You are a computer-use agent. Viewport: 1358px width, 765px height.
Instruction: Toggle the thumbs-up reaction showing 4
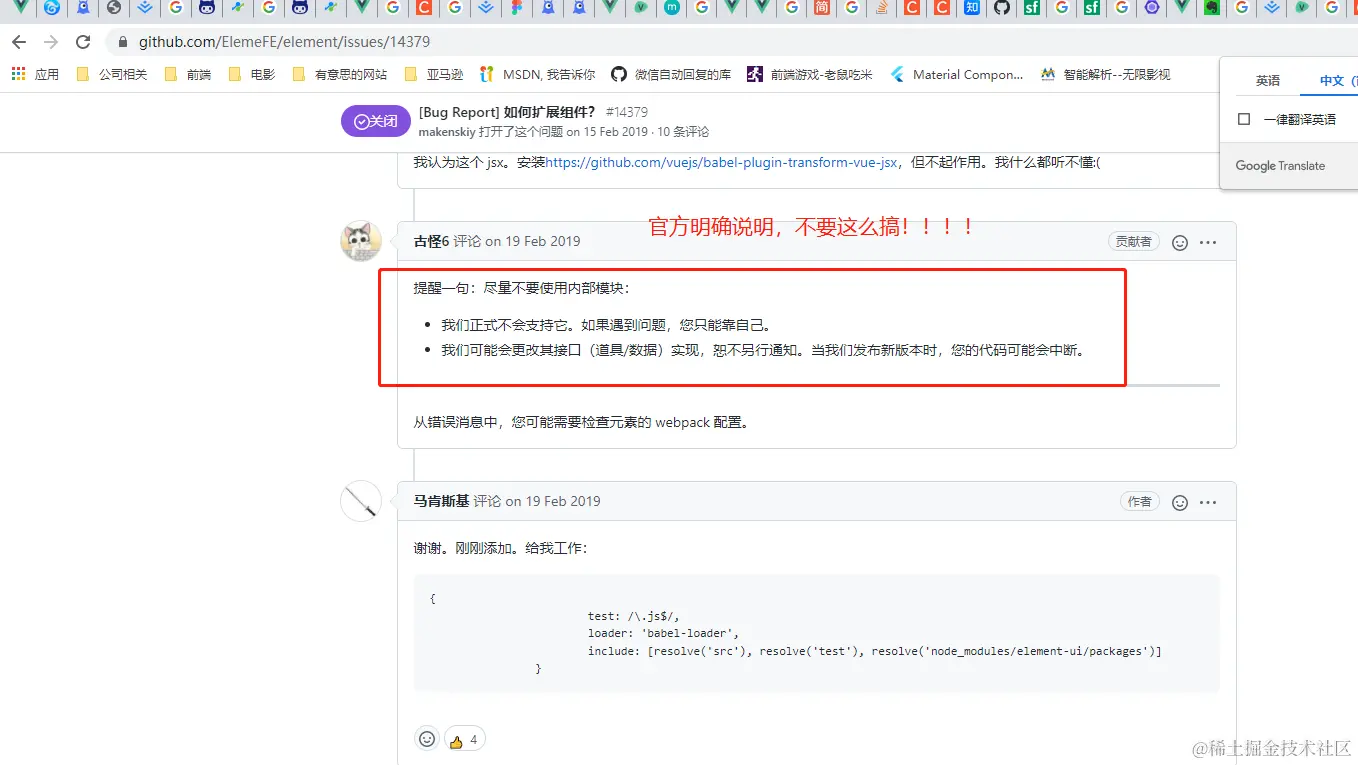pyautogui.click(x=464, y=739)
